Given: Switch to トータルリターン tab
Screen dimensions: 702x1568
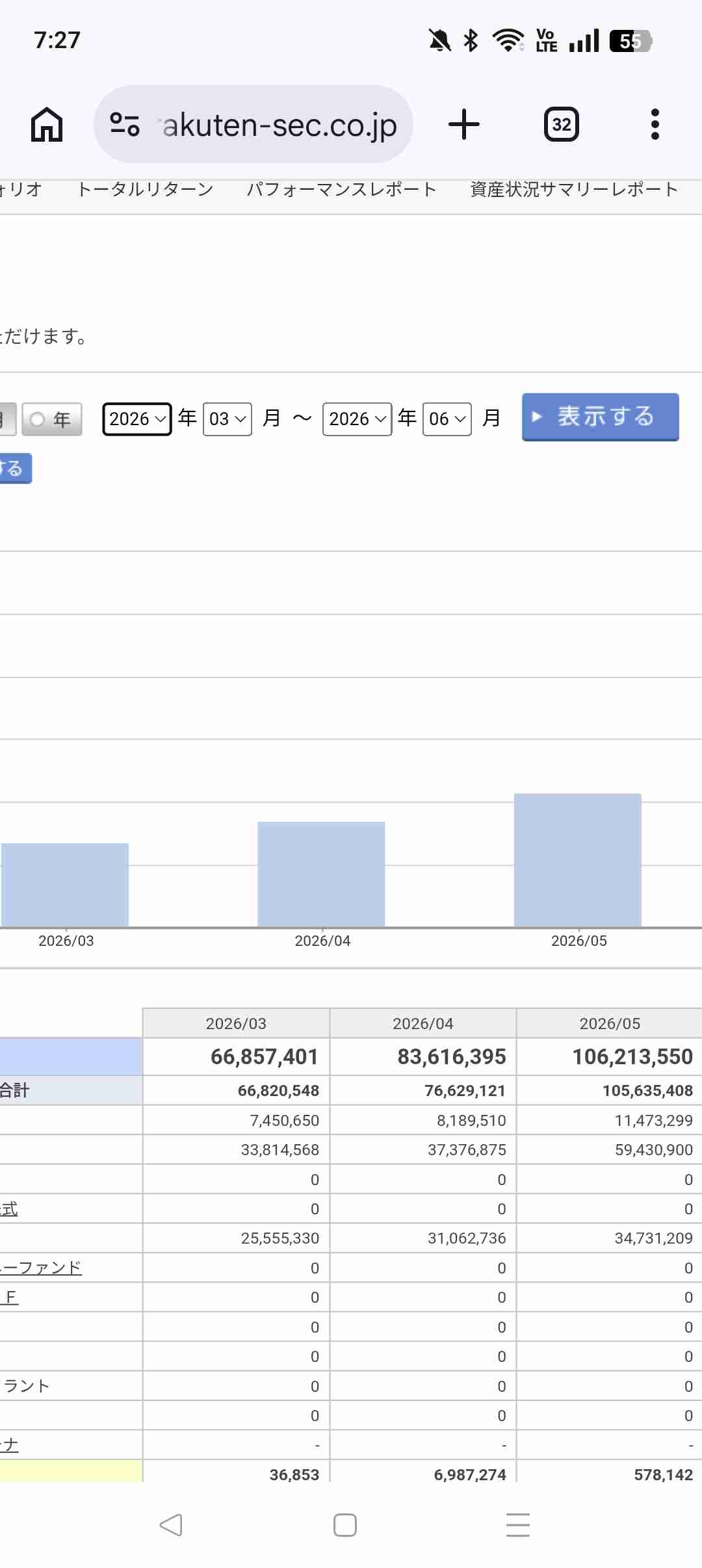Looking at the screenshot, I should pyautogui.click(x=145, y=189).
